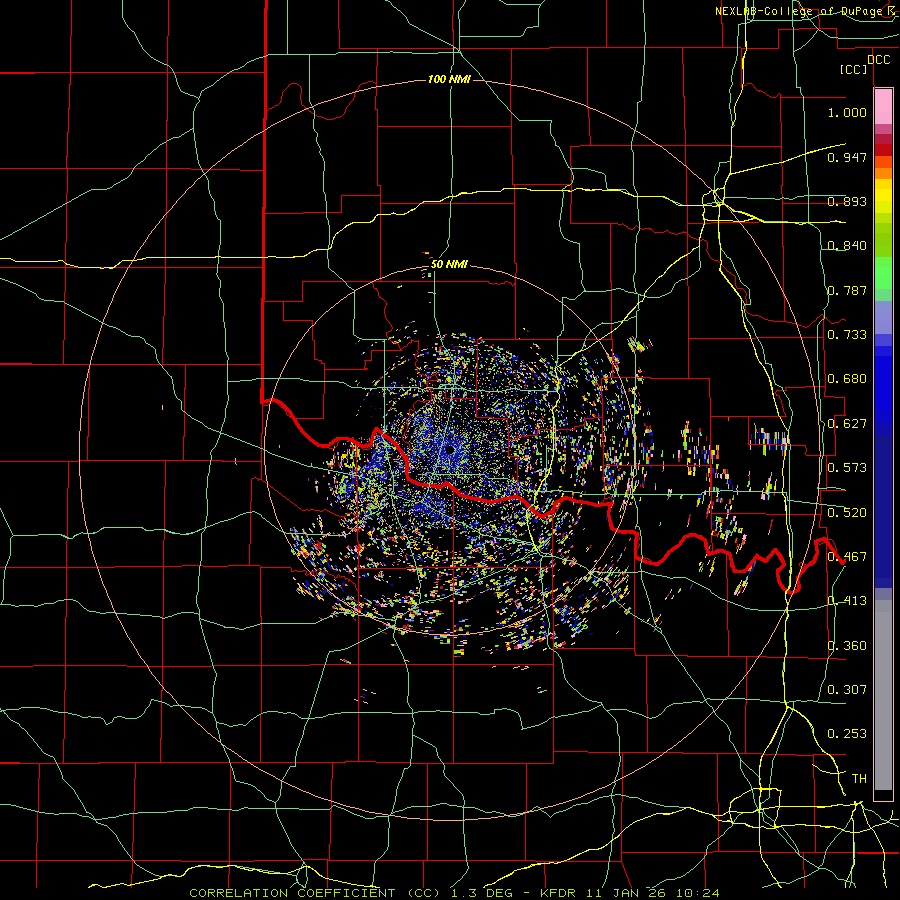The image size is (900, 900).
Task: Click the 50 NMI range ring label
Action: (x=449, y=265)
